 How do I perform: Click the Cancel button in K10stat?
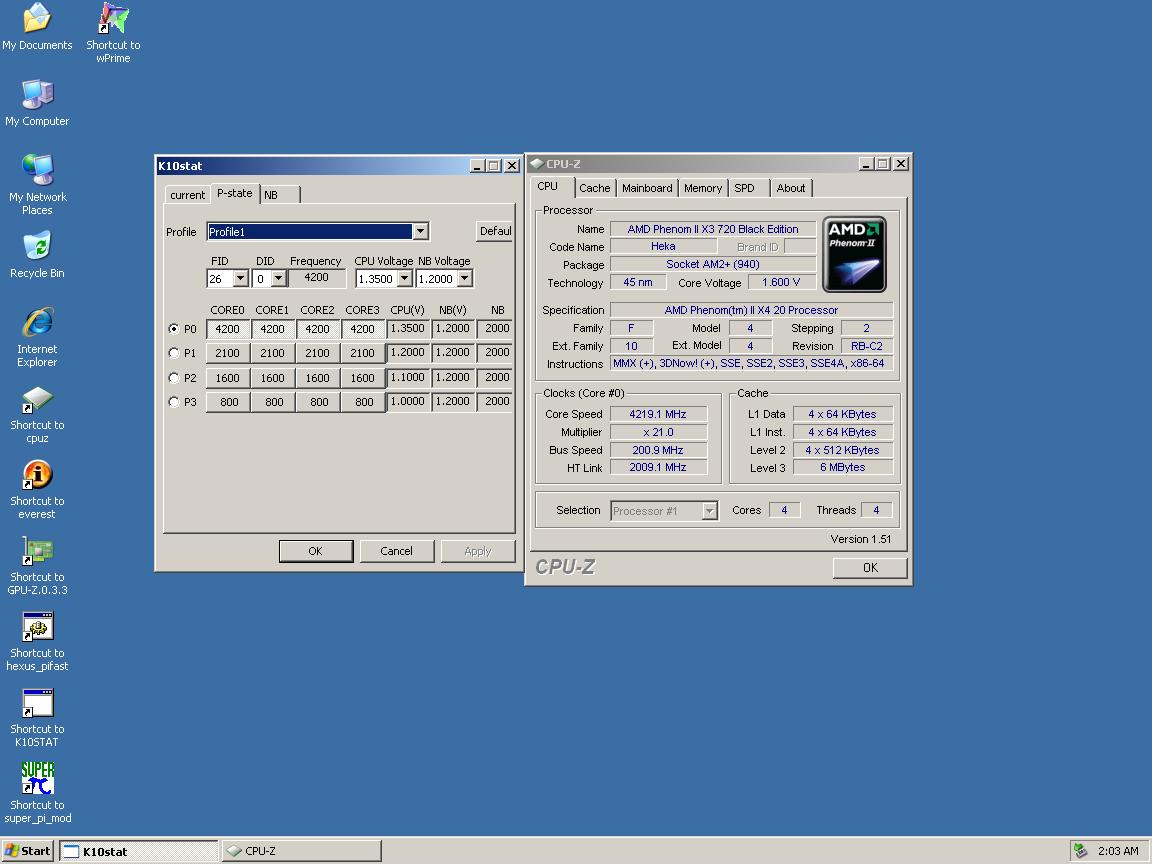click(x=396, y=551)
